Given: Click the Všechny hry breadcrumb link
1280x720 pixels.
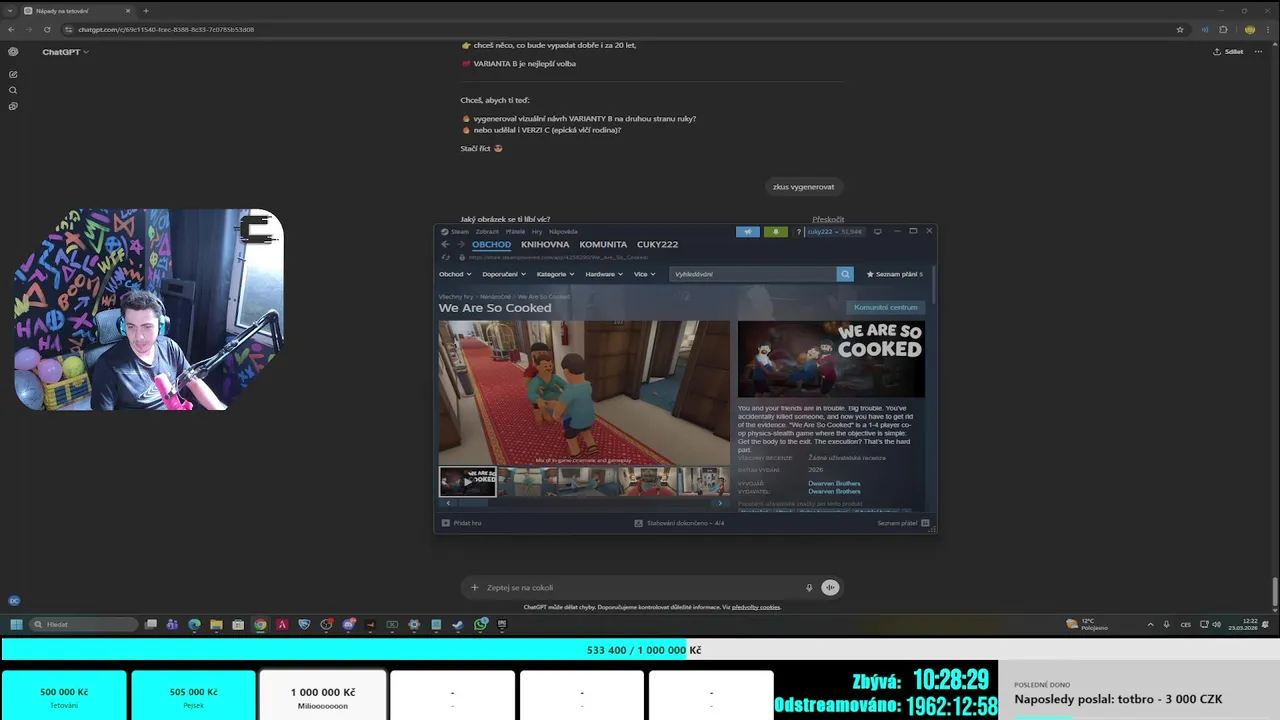Looking at the screenshot, I should [457, 296].
